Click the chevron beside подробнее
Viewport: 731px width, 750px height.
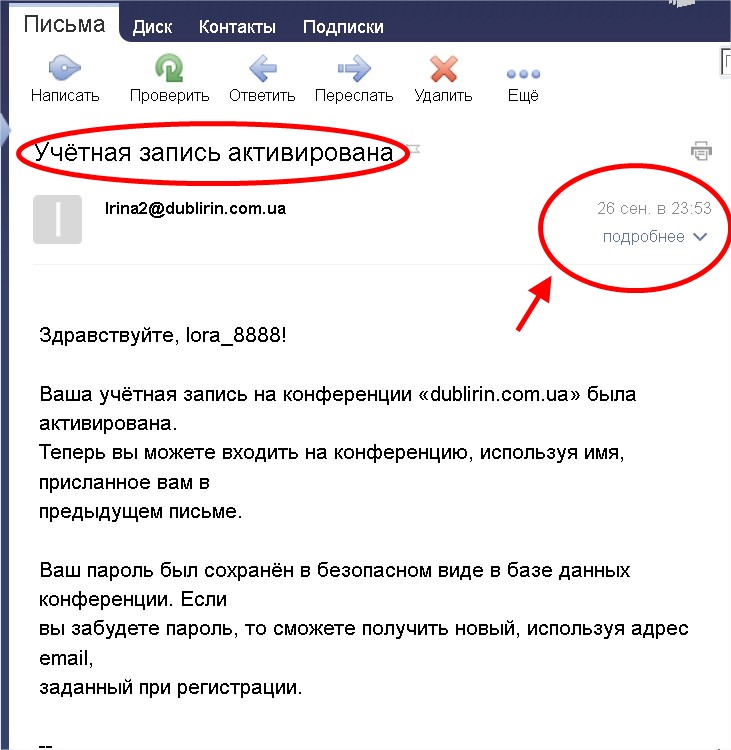[x=700, y=237]
